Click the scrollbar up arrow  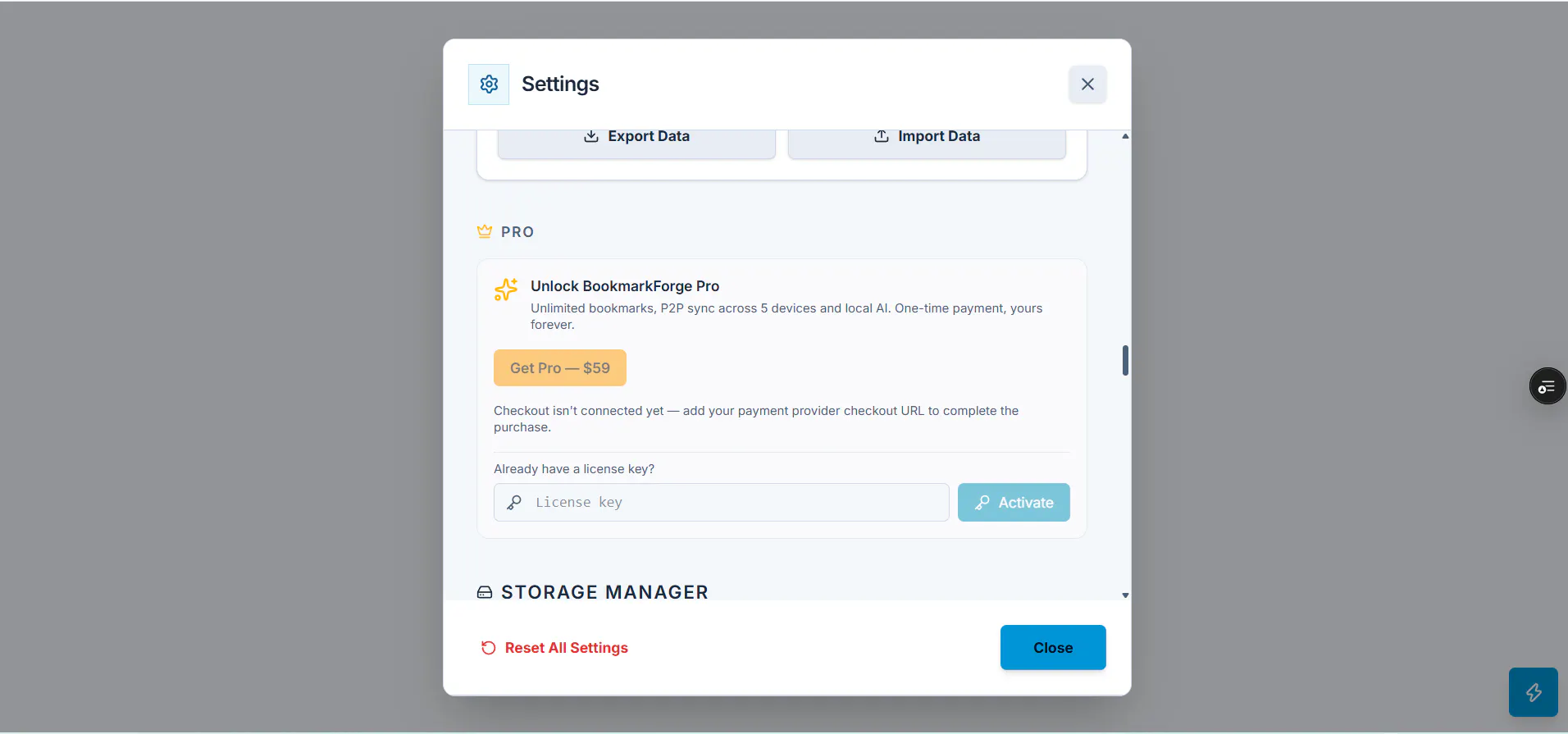pos(1125,136)
